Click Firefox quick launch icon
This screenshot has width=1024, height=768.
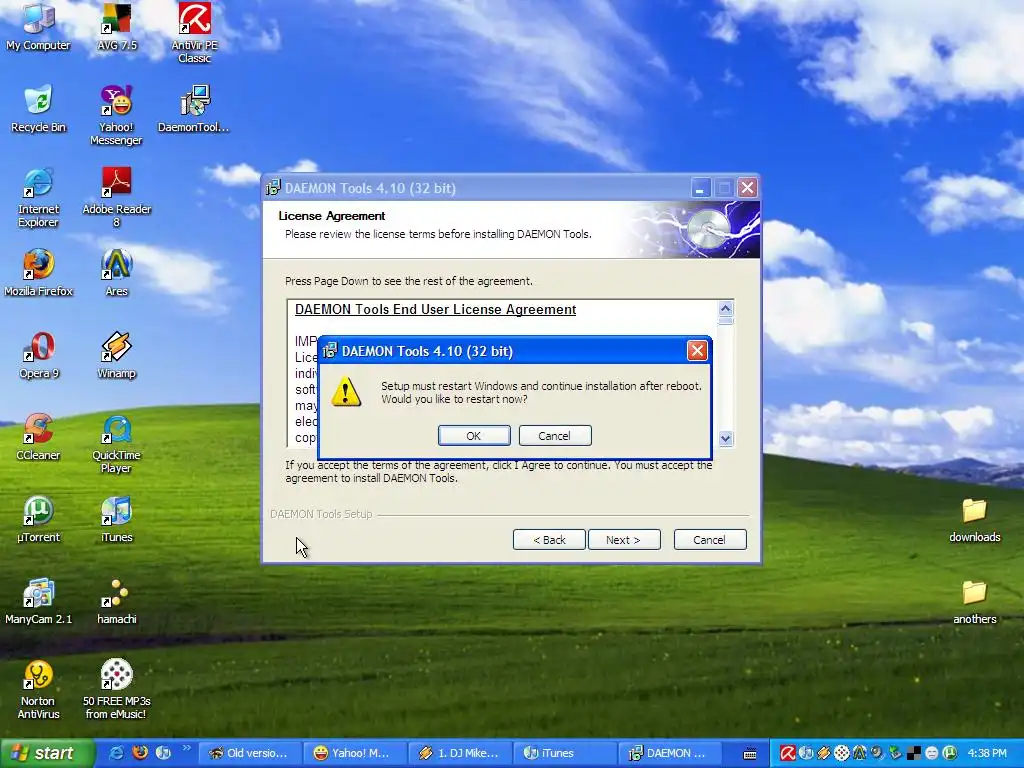[x=140, y=753]
